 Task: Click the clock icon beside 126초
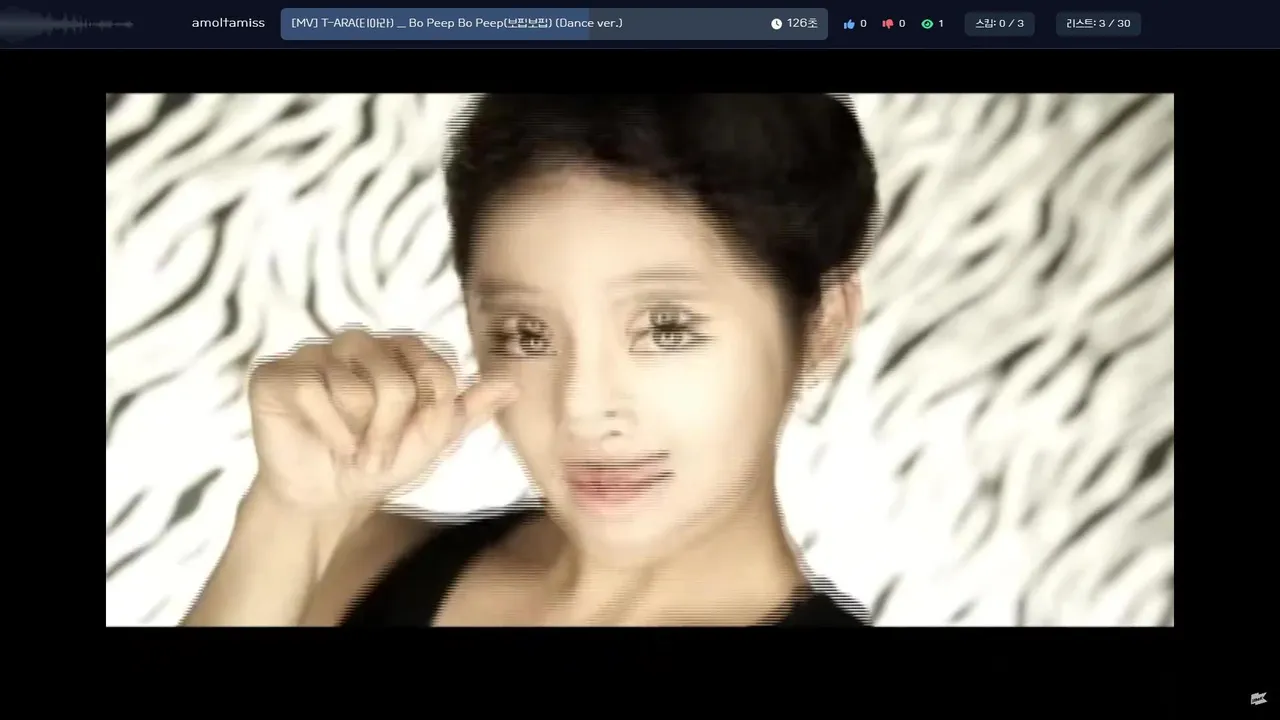[776, 24]
